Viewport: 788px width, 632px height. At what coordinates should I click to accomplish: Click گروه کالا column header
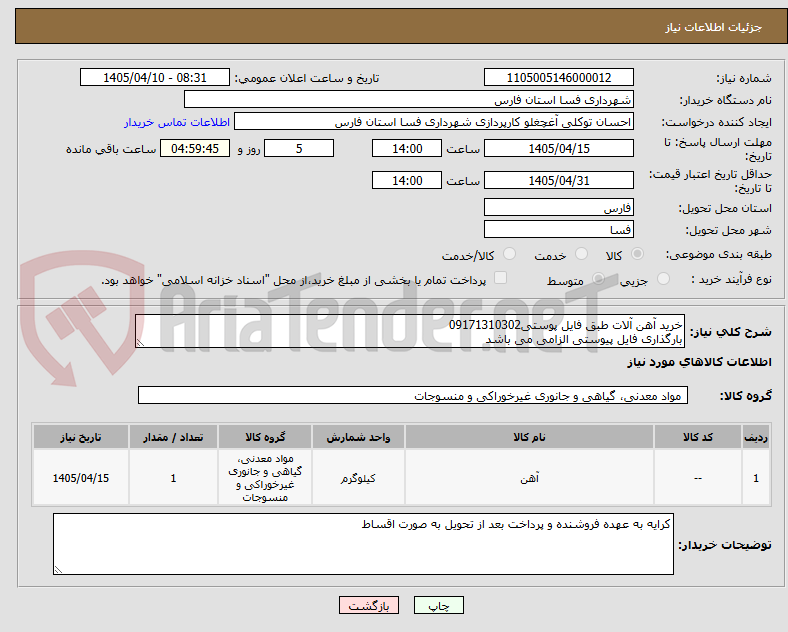tap(265, 437)
